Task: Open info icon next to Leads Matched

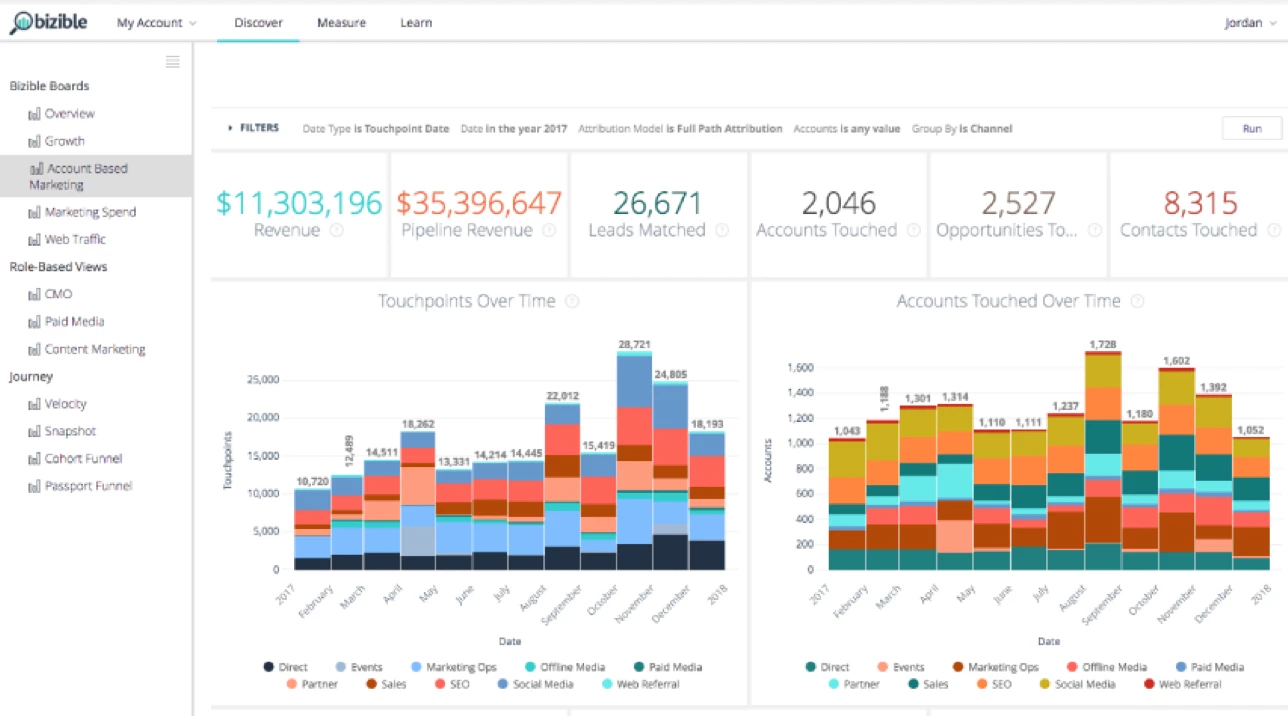Action: tap(722, 230)
